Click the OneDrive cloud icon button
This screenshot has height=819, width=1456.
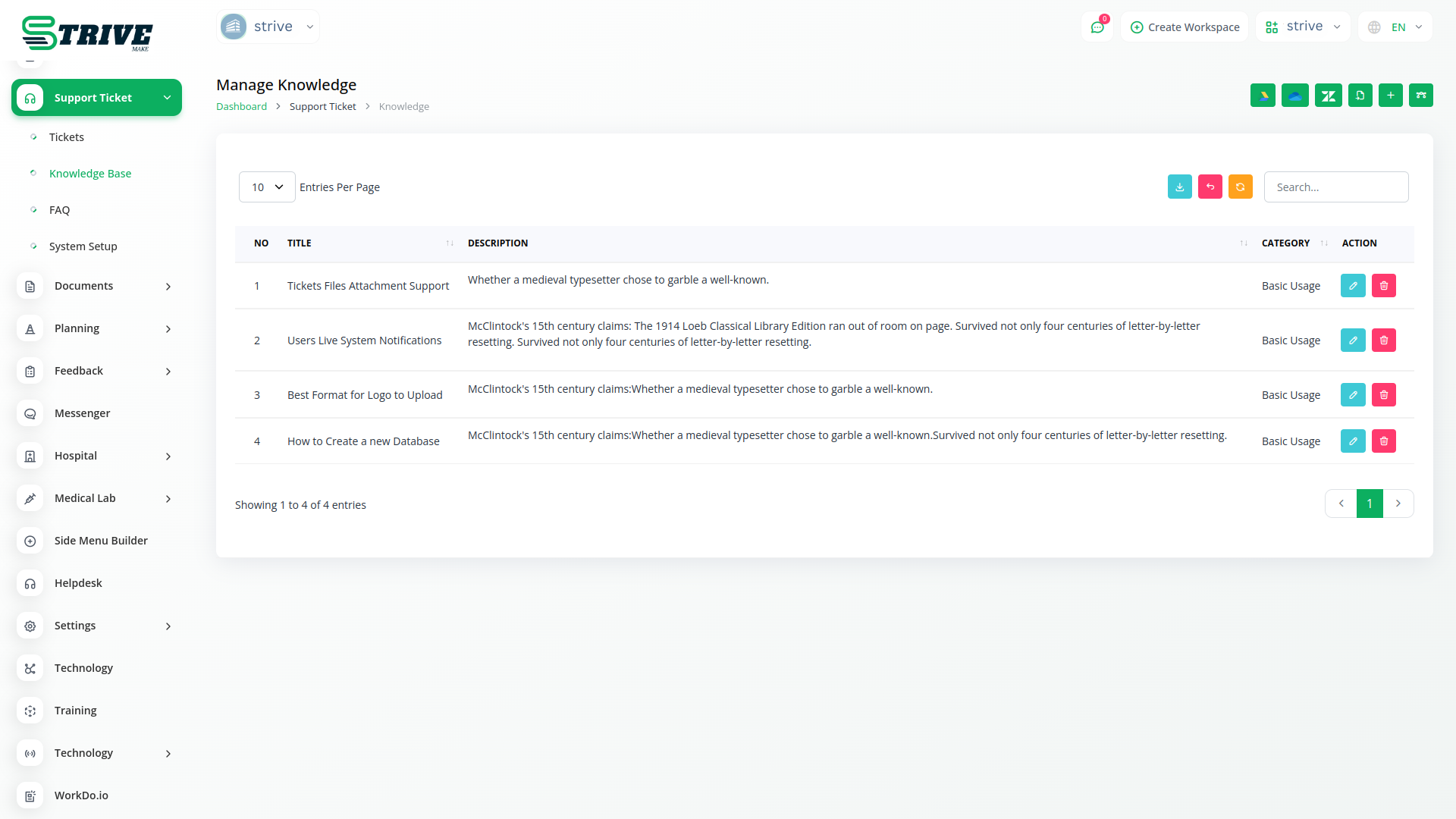1294,96
